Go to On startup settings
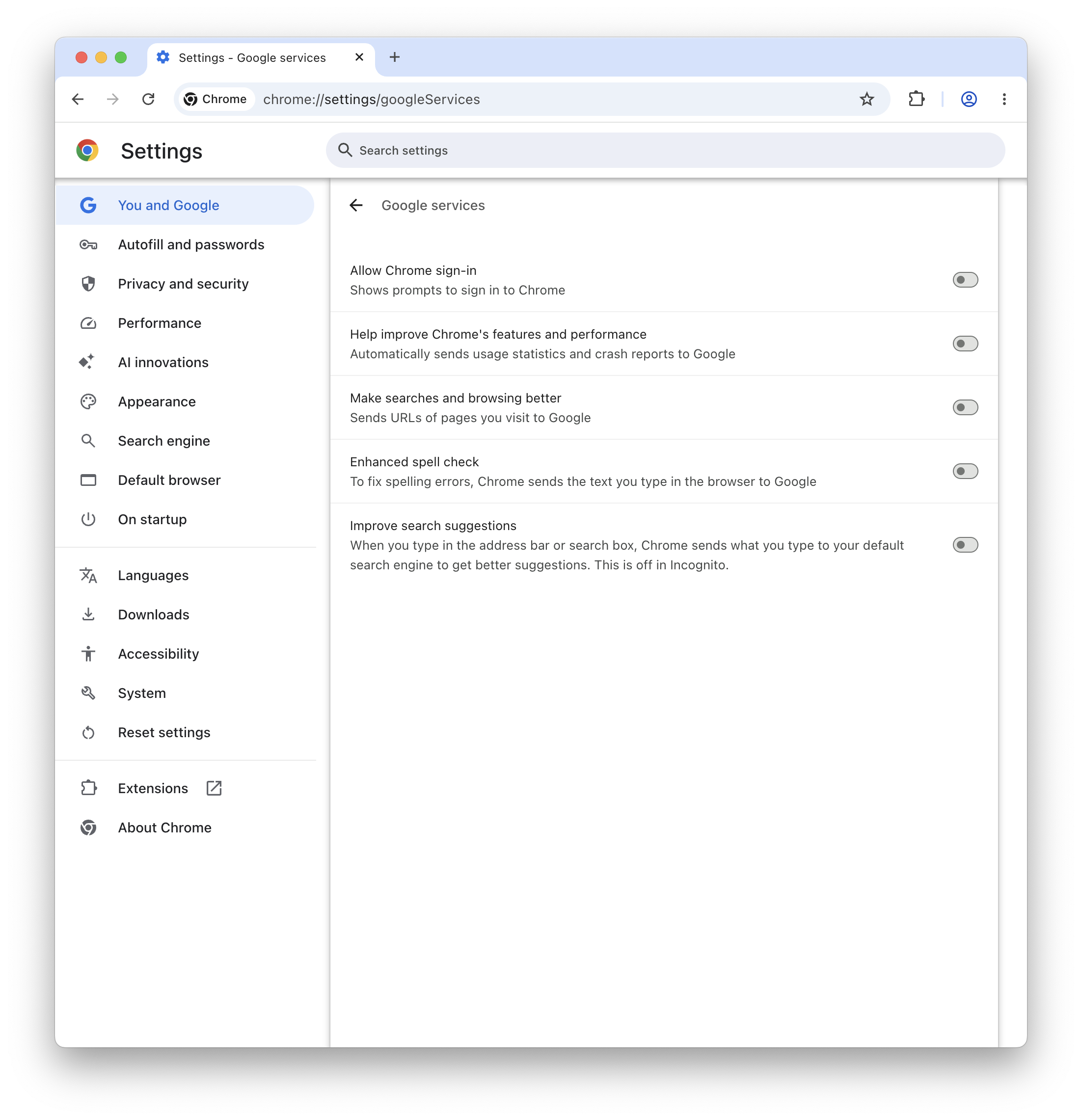 (x=185, y=519)
